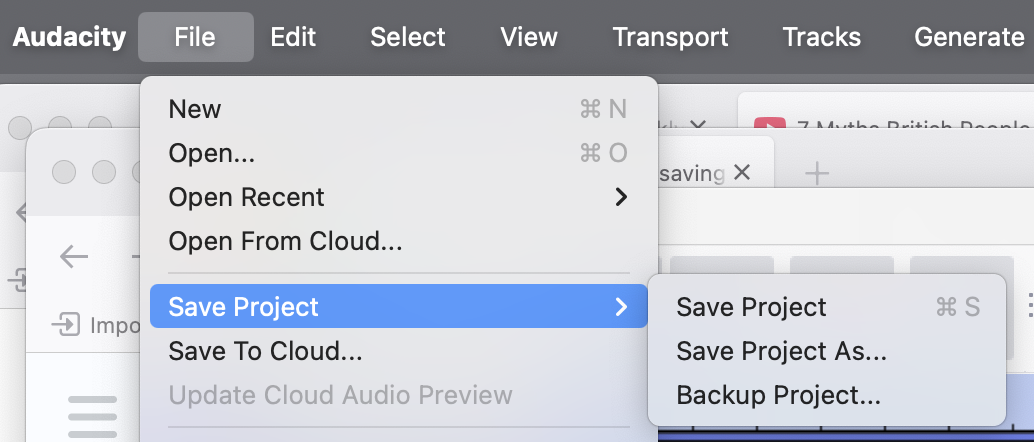Choose New from the File menu
This screenshot has width=1034, height=442.
pos(195,109)
